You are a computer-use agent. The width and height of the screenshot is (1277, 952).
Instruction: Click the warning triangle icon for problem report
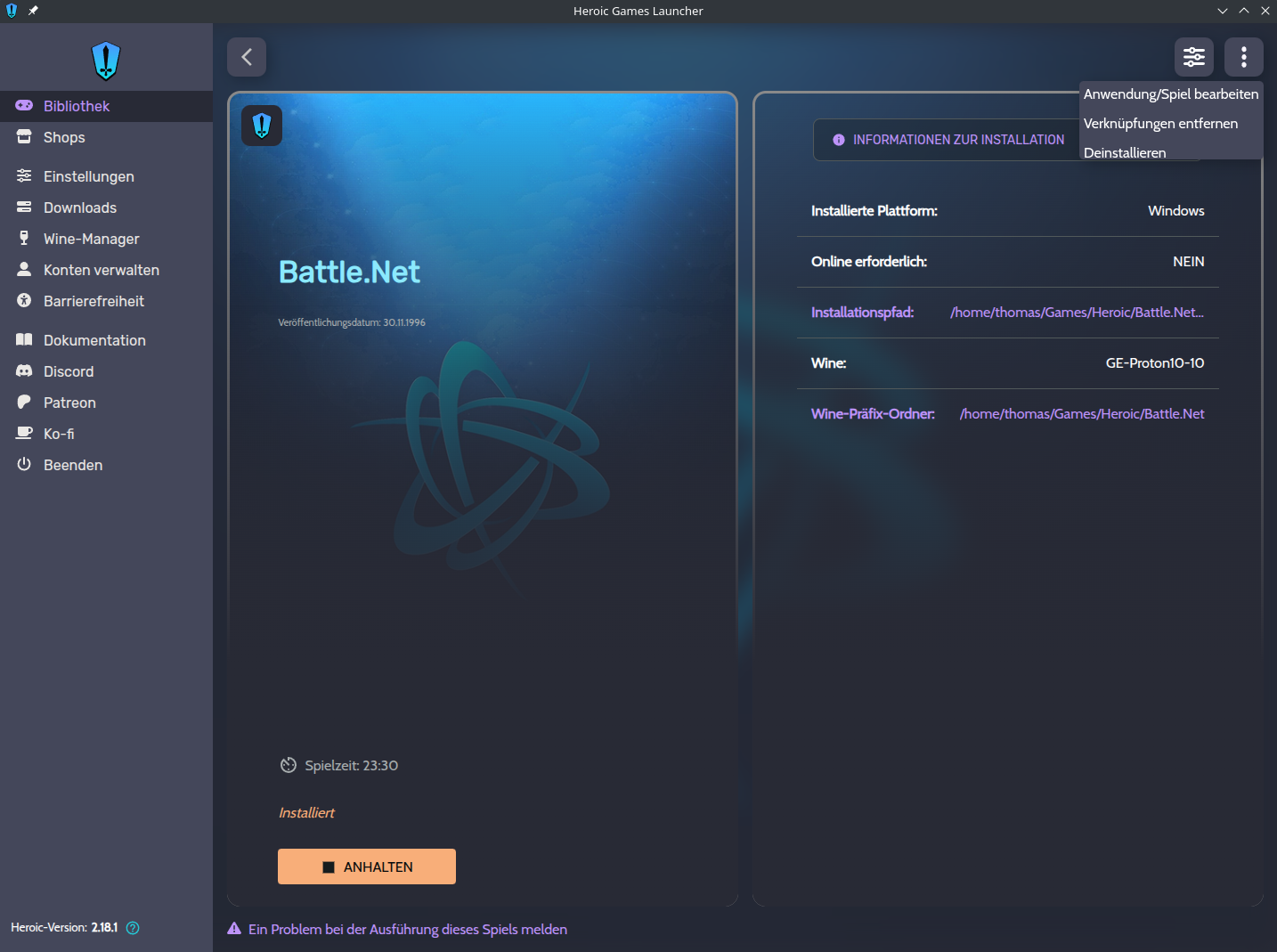click(x=234, y=929)
